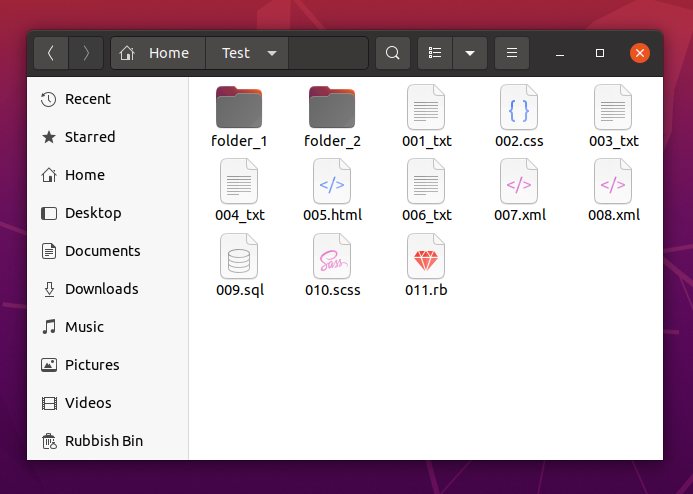Viewport: 693px width, 494px height.
Task: Click the 007.xml file name
Action: [520, 215]
